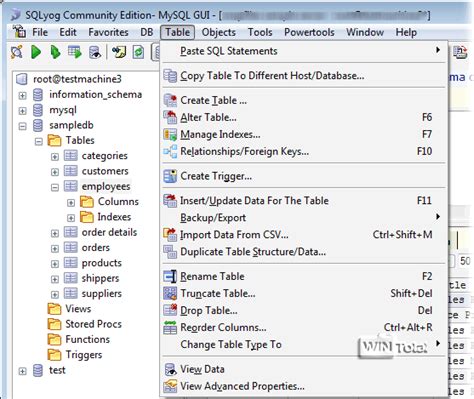Image resolution: width=474 pixels, height=399 pixels.
Task: Open the File menu
Action: coord(40,32)
